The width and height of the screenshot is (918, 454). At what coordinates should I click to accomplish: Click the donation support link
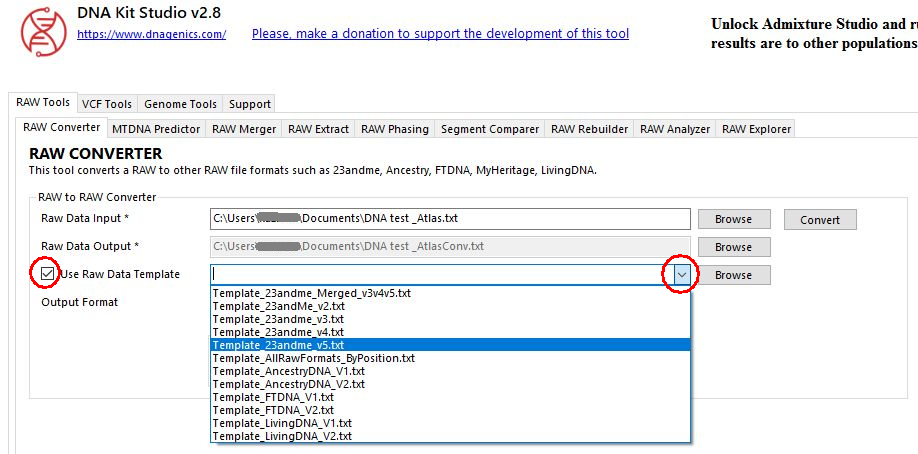(x=440, y=33)
